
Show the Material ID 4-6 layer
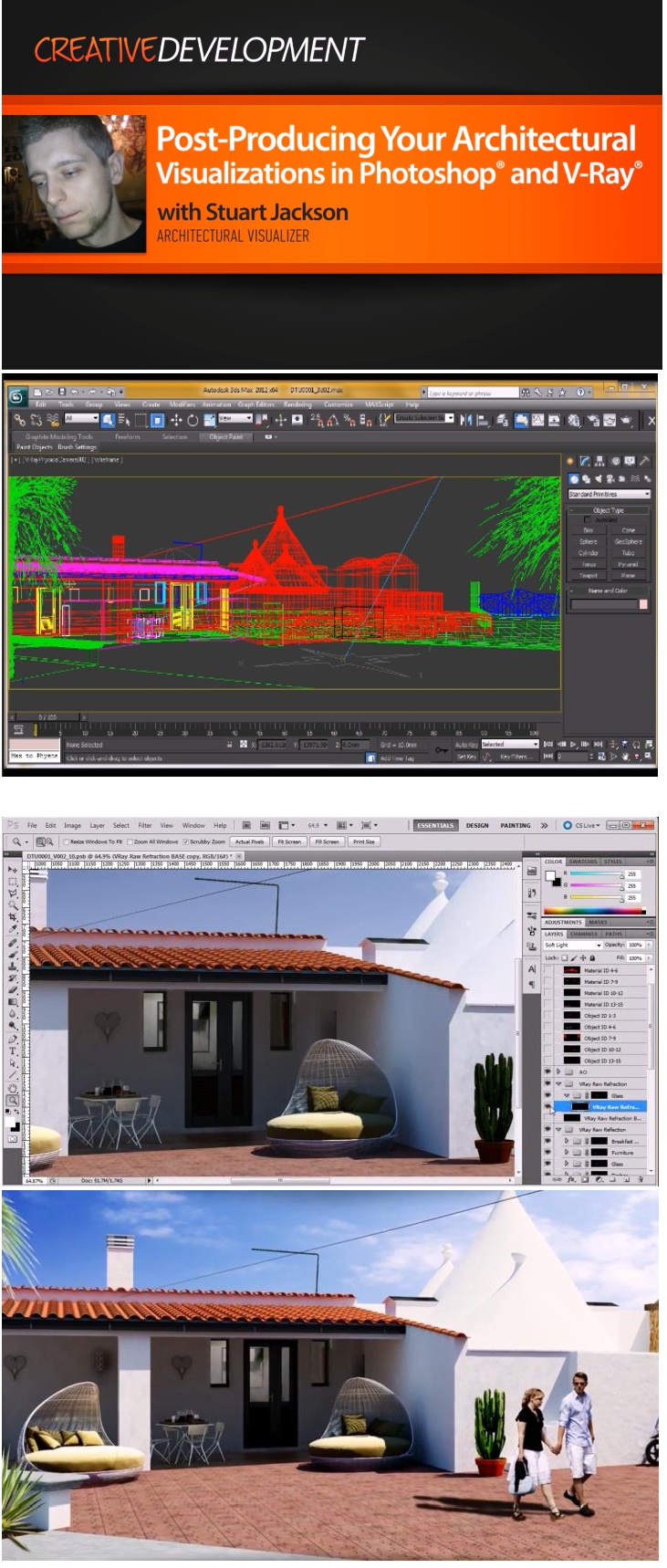pos(547,970)
